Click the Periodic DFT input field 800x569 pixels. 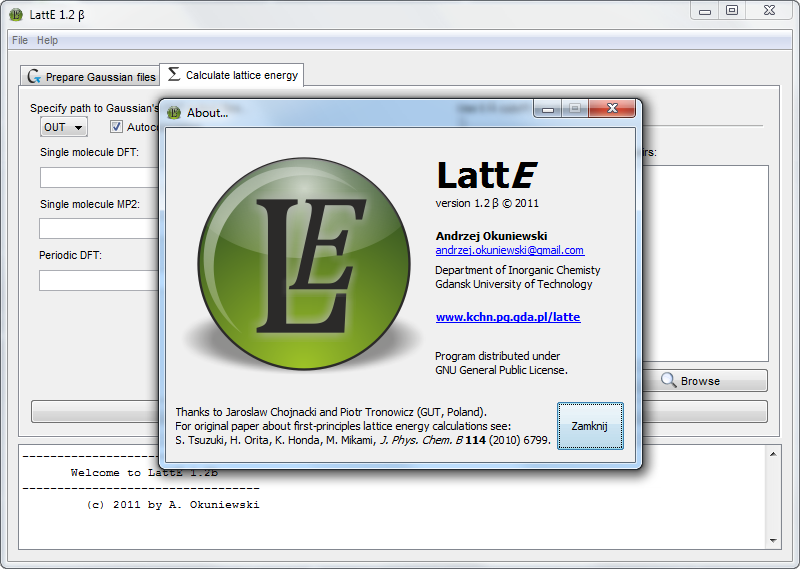coord(99,281)
